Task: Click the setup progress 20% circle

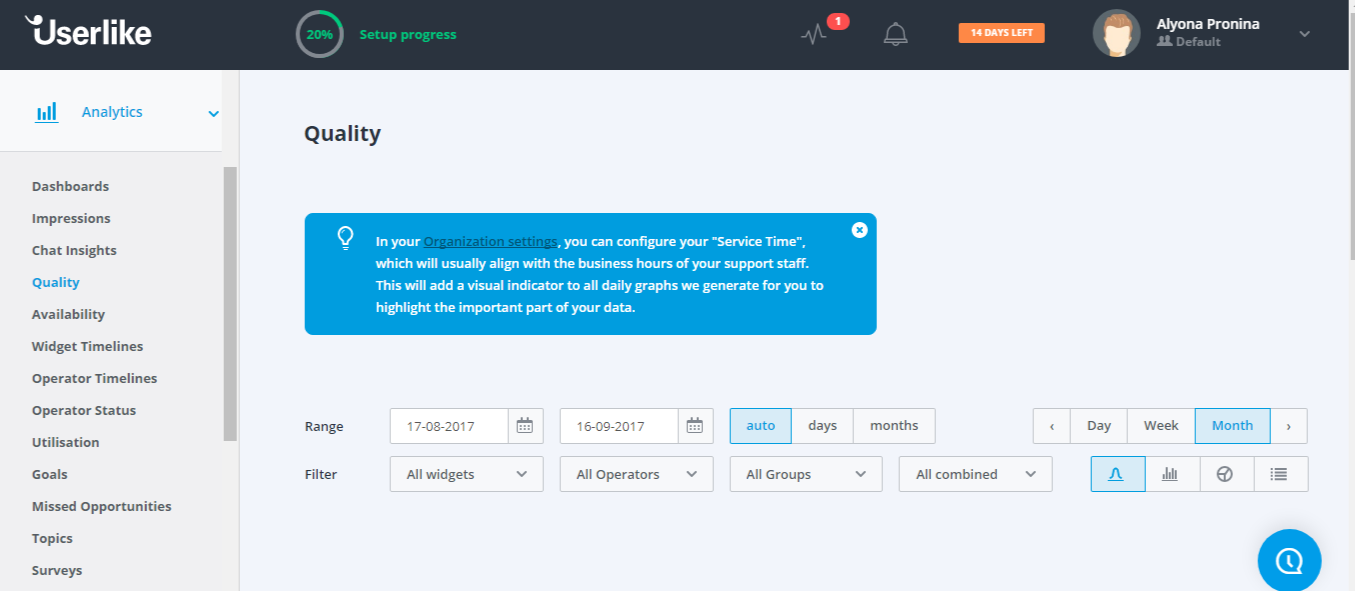Action: [x=320, y=34]
